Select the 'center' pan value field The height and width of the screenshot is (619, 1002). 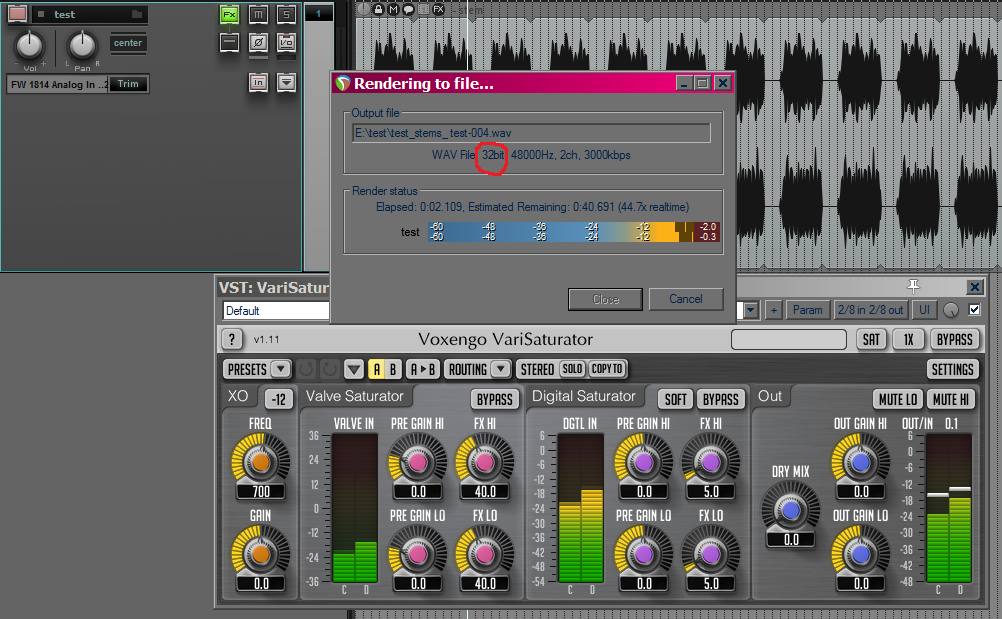click(128, 43)
